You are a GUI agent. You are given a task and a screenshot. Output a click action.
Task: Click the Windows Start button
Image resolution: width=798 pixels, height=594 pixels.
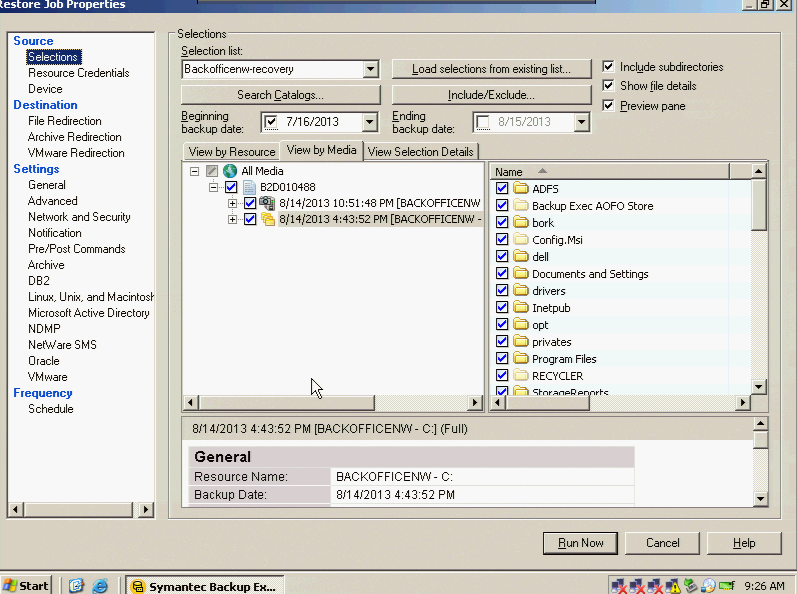[26, 586]
